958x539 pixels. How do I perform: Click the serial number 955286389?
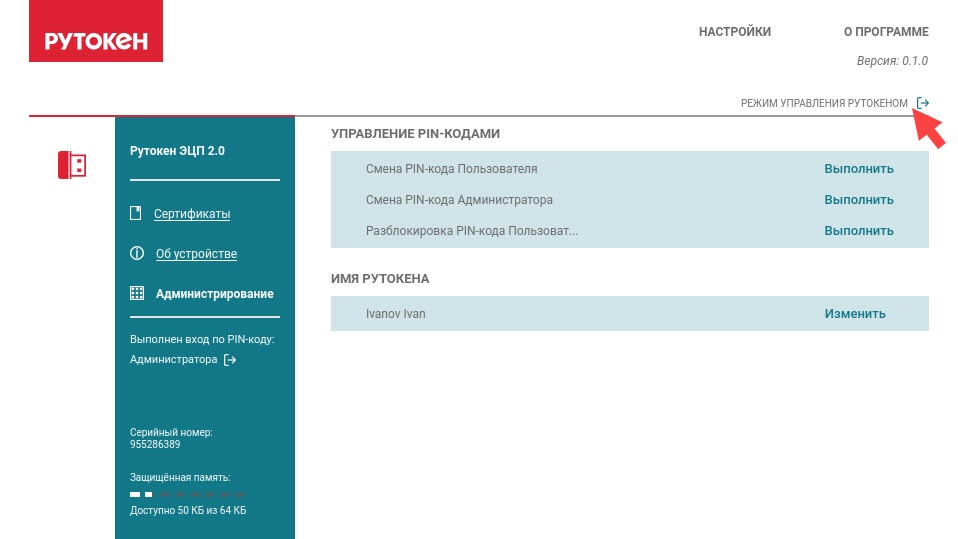(155, 444)
